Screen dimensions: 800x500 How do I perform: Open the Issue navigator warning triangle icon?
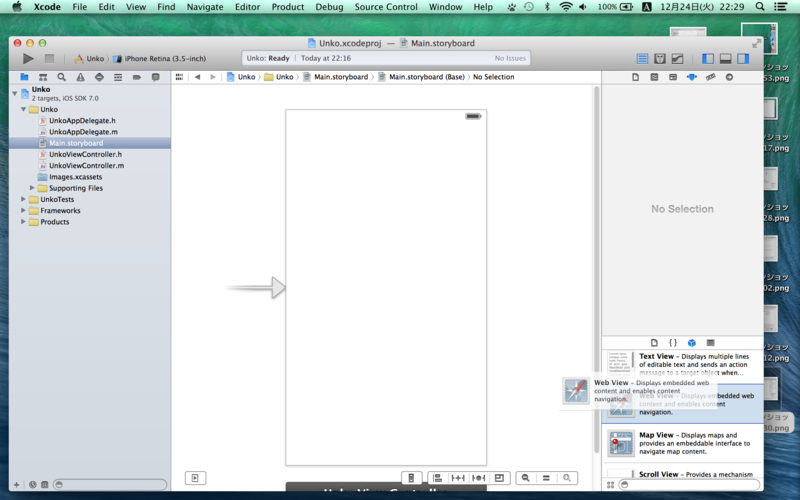81,77
